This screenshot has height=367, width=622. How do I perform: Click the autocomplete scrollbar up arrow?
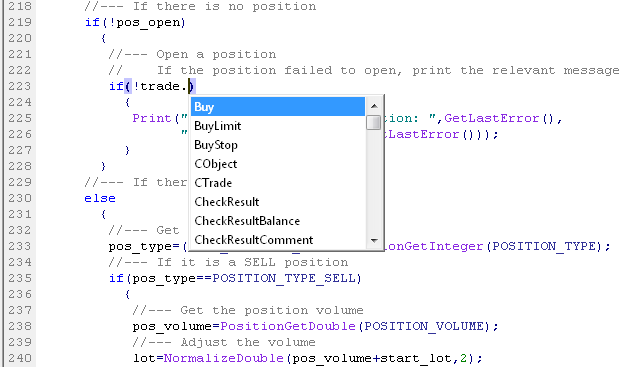click(x=374, y=106)
